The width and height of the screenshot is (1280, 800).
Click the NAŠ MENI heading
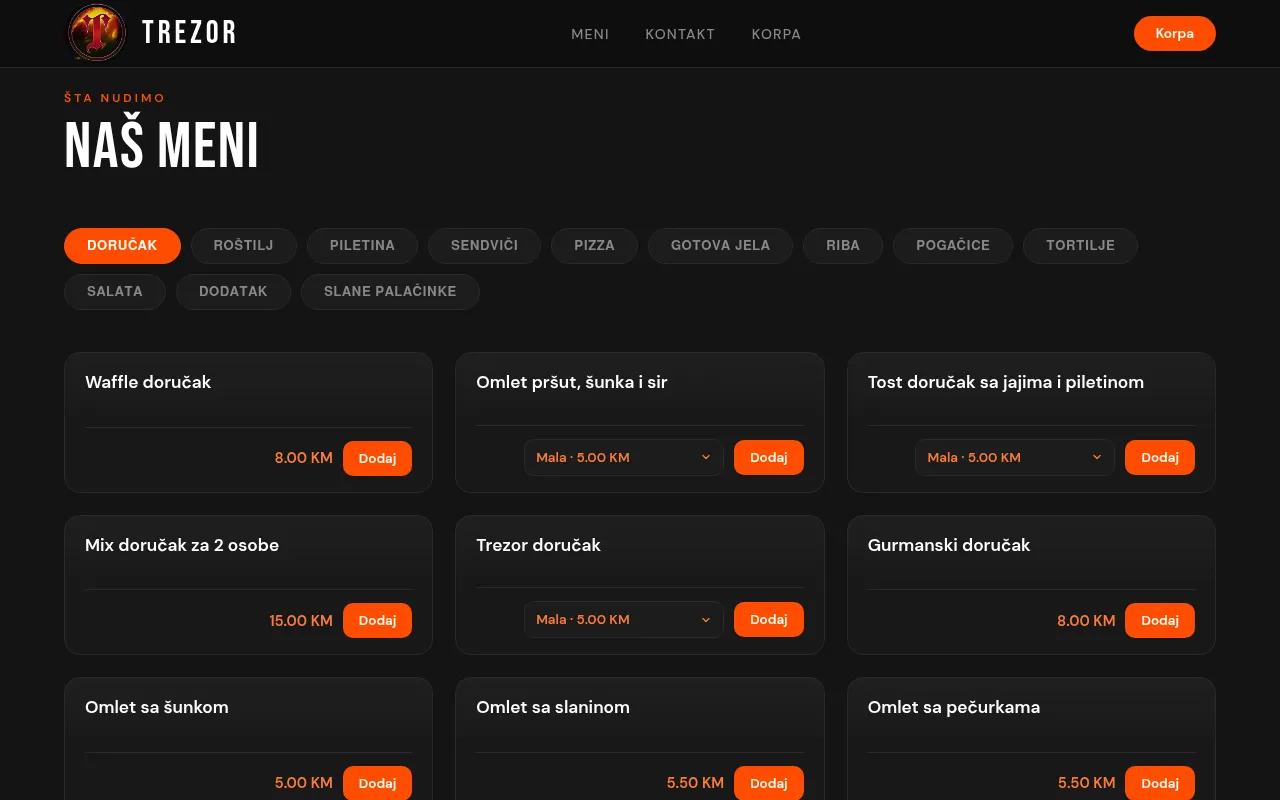pyautogui.click(x=162, y=145)
